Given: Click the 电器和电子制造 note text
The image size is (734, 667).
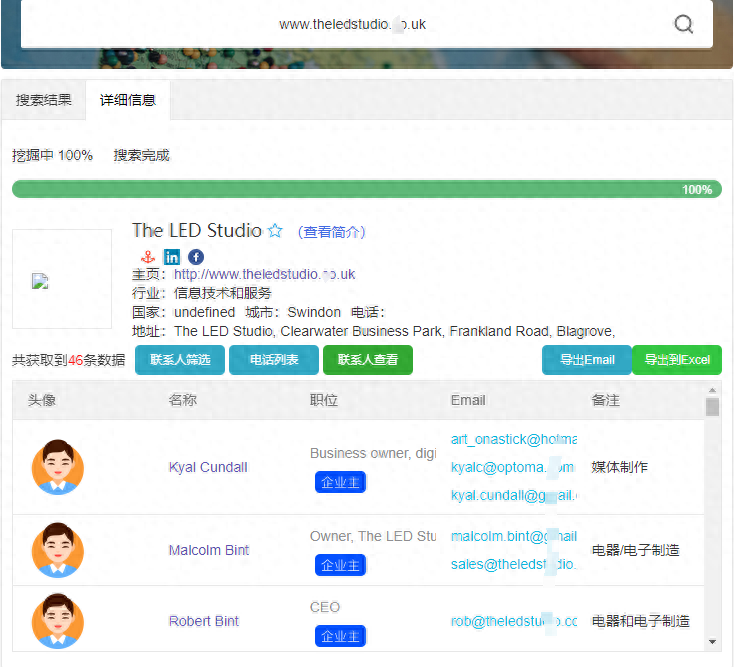Looking at the screenshot, I should [641, 621].
